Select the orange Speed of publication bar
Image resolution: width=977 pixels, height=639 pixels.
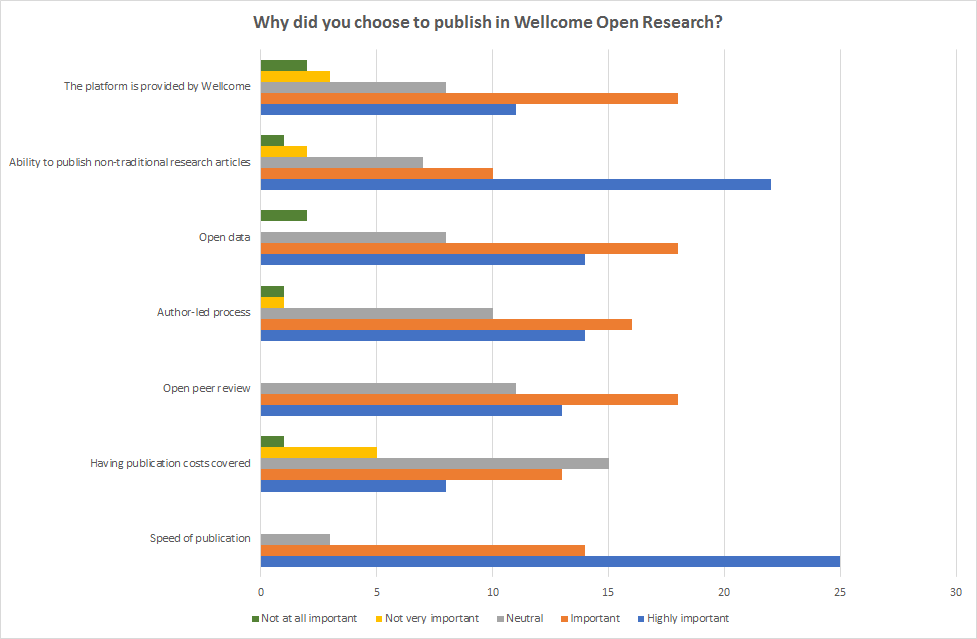(422, 549)
